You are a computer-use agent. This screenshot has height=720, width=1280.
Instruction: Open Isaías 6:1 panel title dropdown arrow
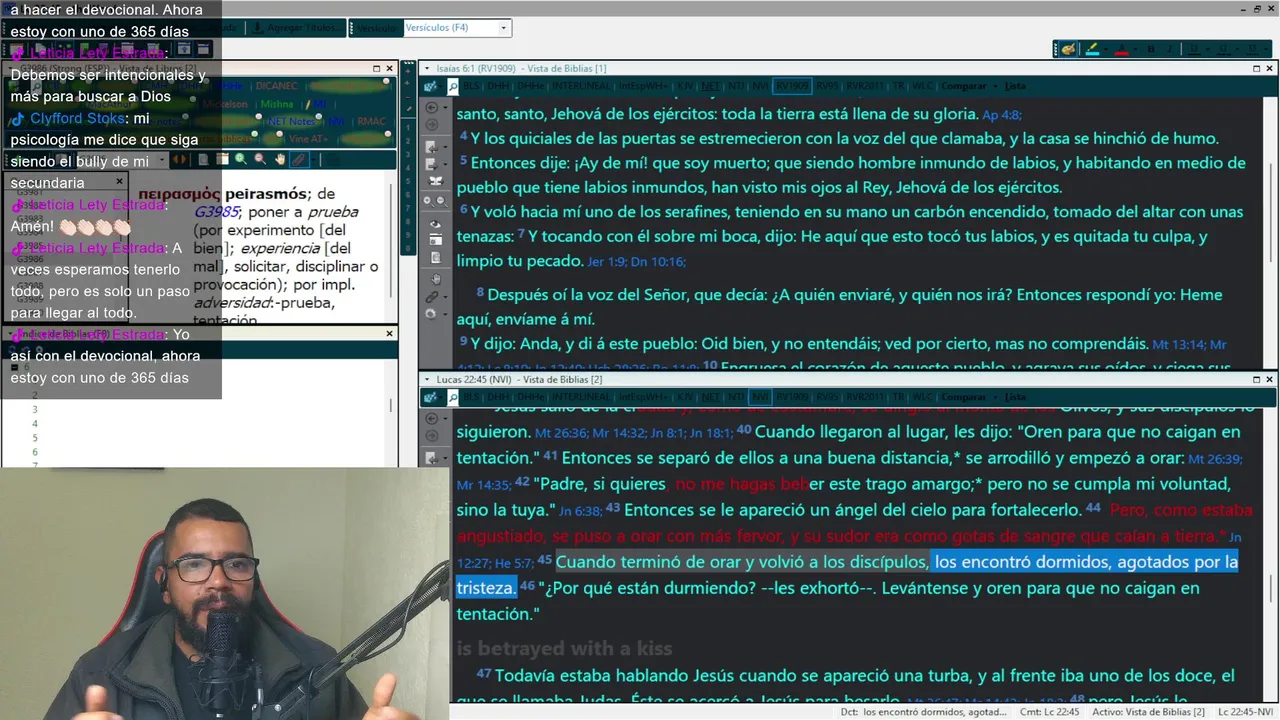pyautogui.click(x=427, y=69)
